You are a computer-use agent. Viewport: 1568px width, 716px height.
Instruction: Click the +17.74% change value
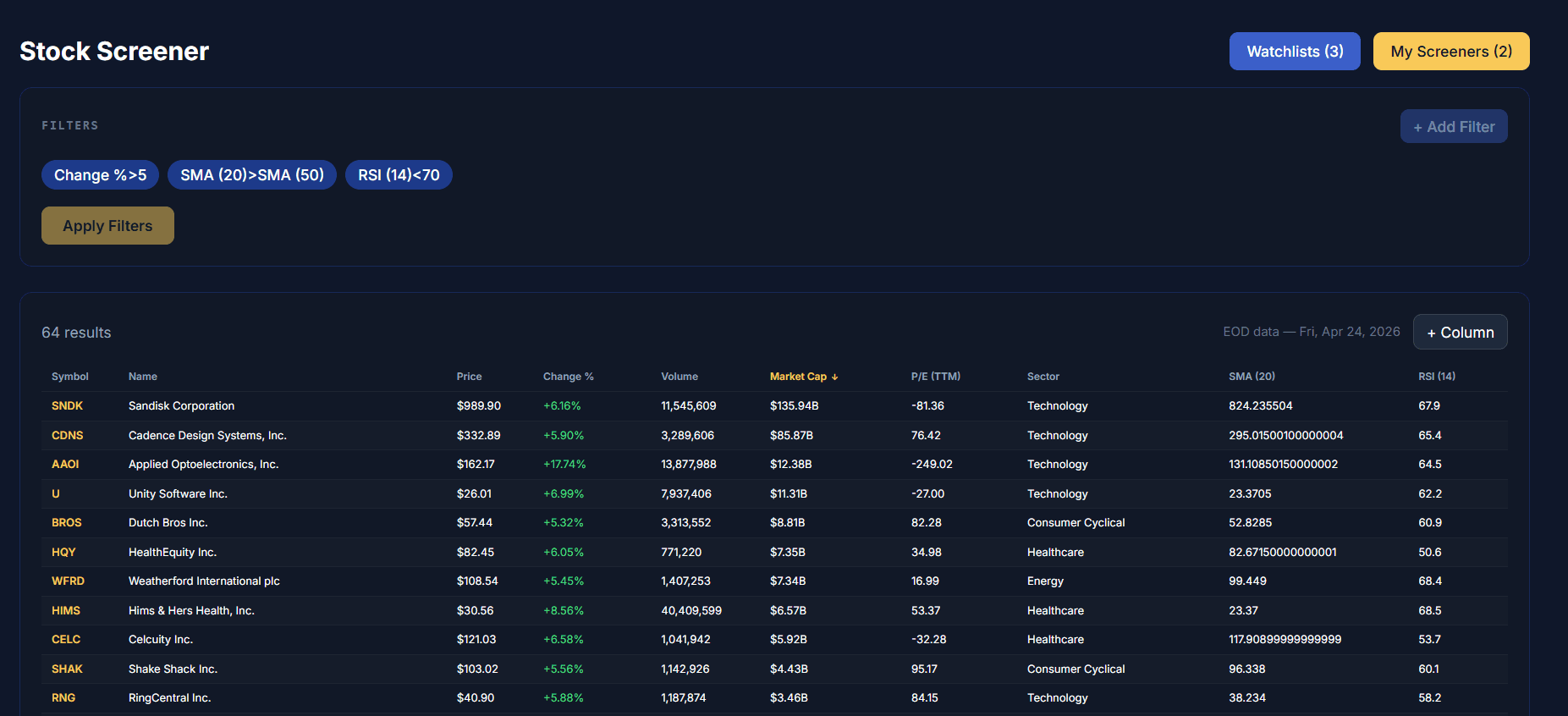[x=564, y=465]
